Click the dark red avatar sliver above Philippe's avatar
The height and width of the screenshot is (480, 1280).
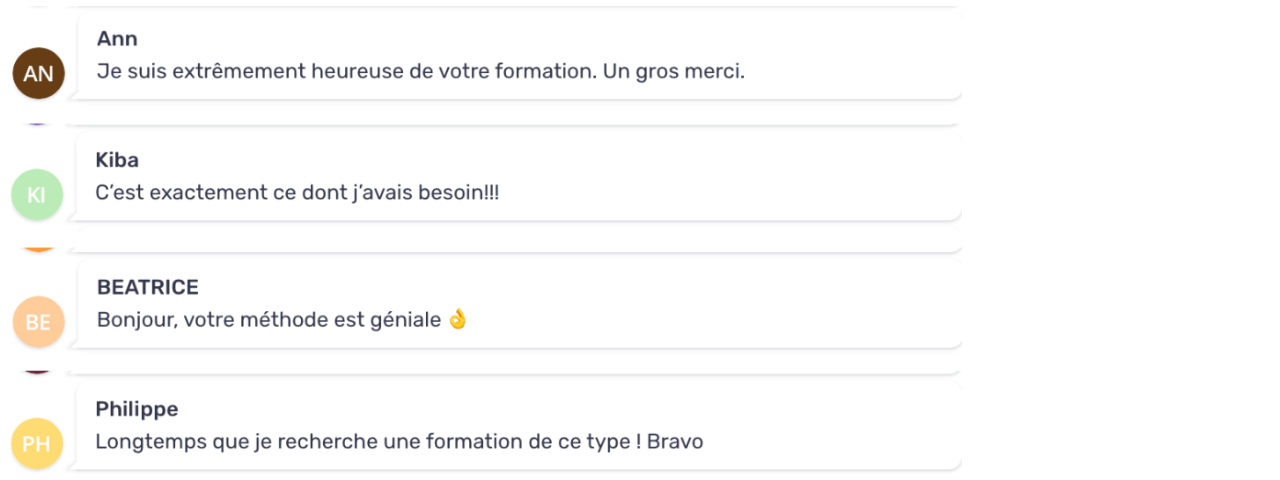coord(37,372)
